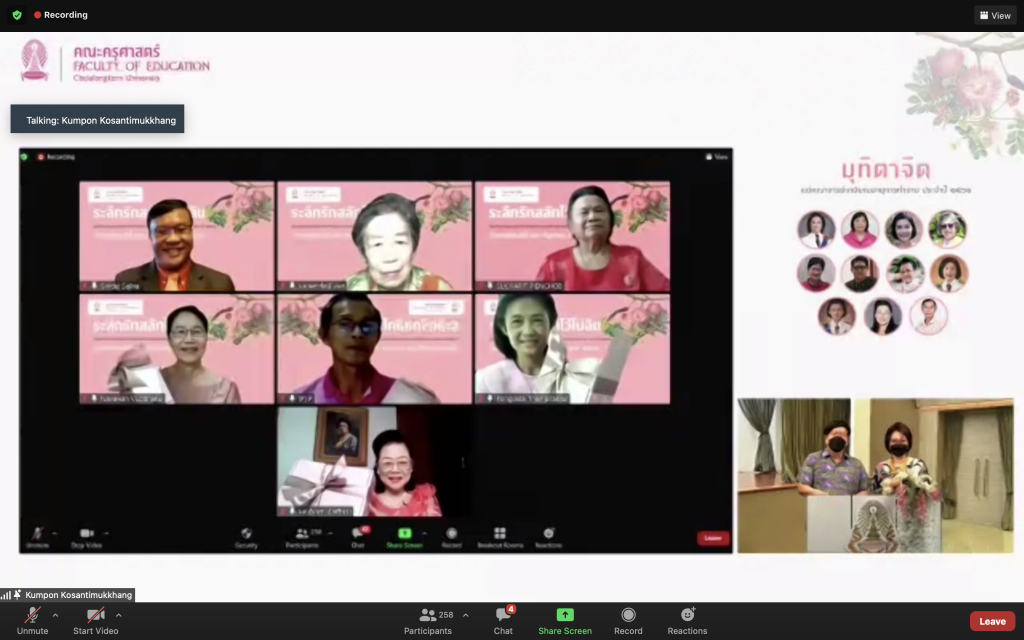Select the tile of man in brown jacket
Screen dimensions: 1024x640
[x=176, y=236]
